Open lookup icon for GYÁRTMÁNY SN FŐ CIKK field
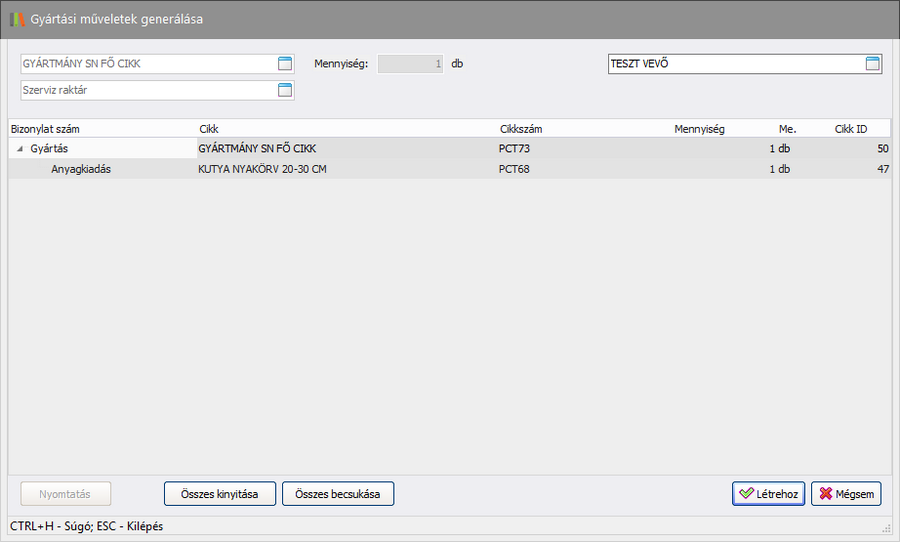The image size is (900, 542). click(x=284, y=64)
